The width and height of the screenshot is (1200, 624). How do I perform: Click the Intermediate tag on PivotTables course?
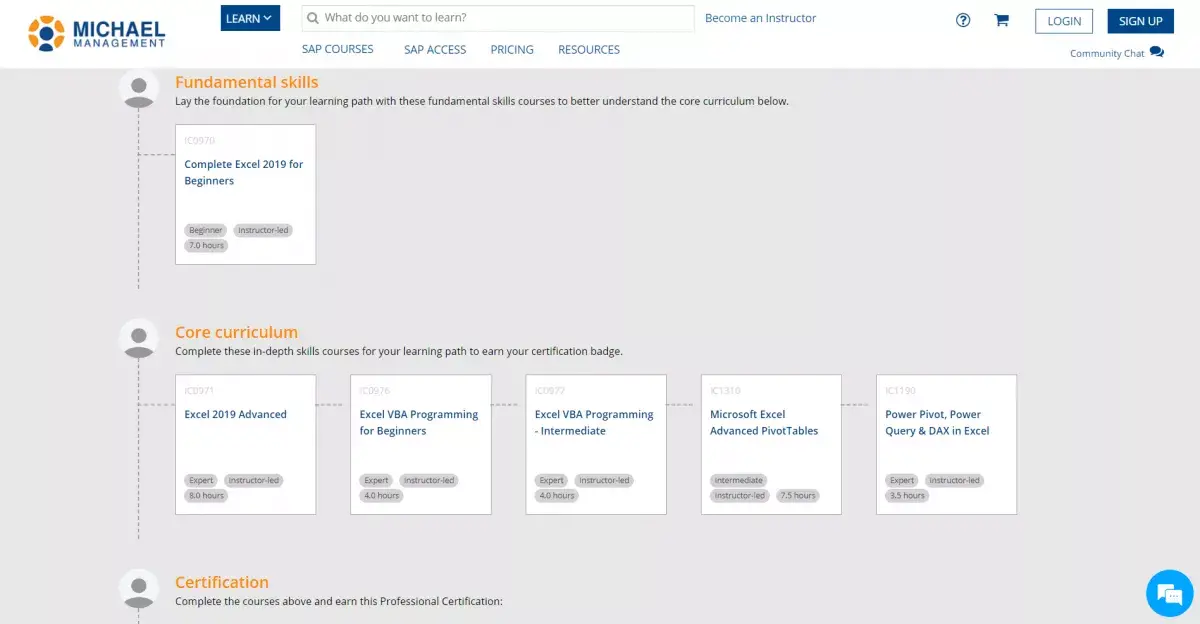[739, 480]
